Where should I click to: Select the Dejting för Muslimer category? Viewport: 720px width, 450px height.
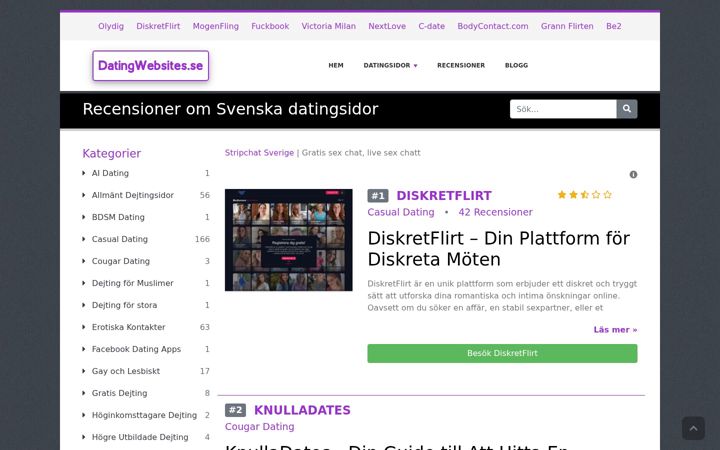coord(133,283)
